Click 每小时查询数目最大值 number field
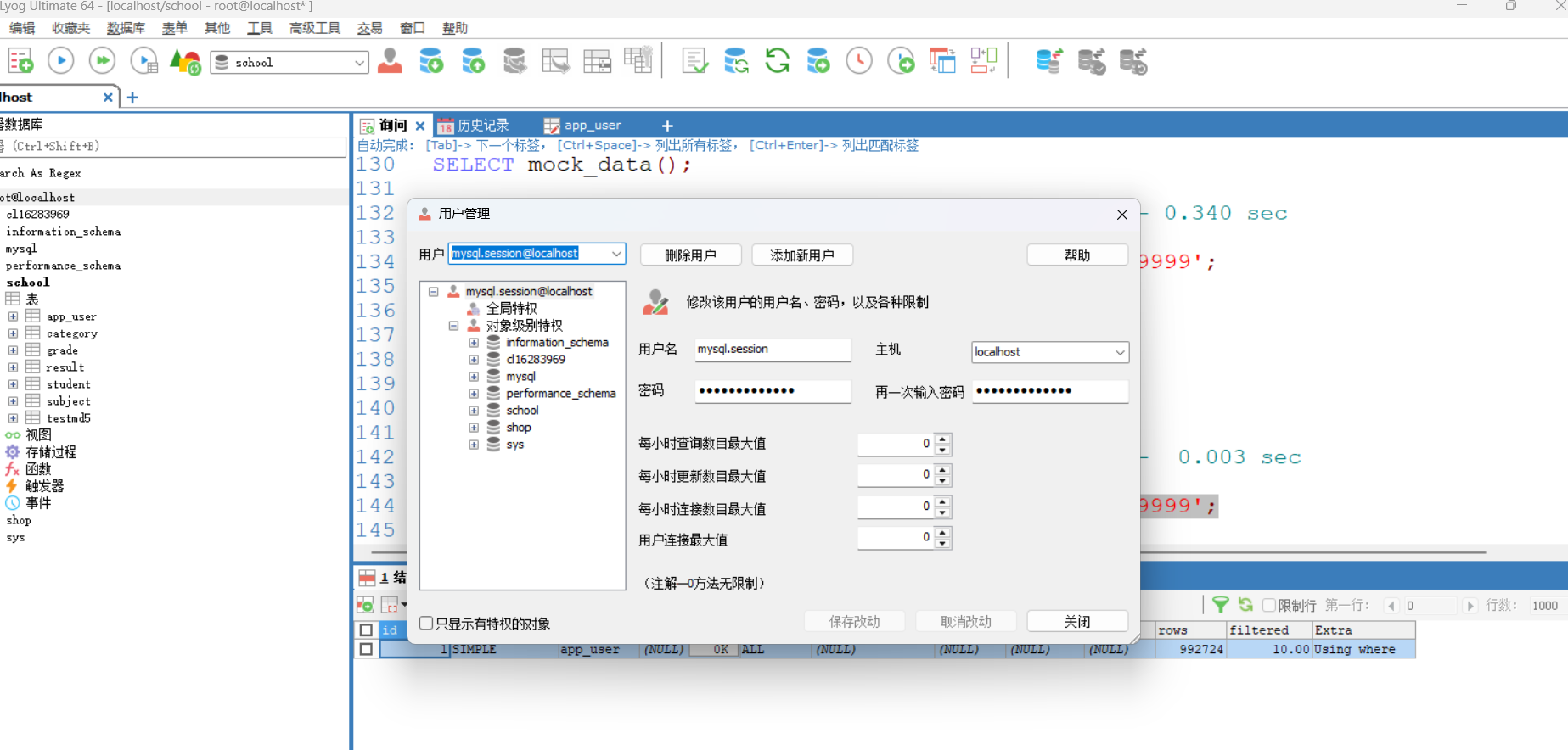This screenshot has width=1568, height=750. tap(896, 444)
